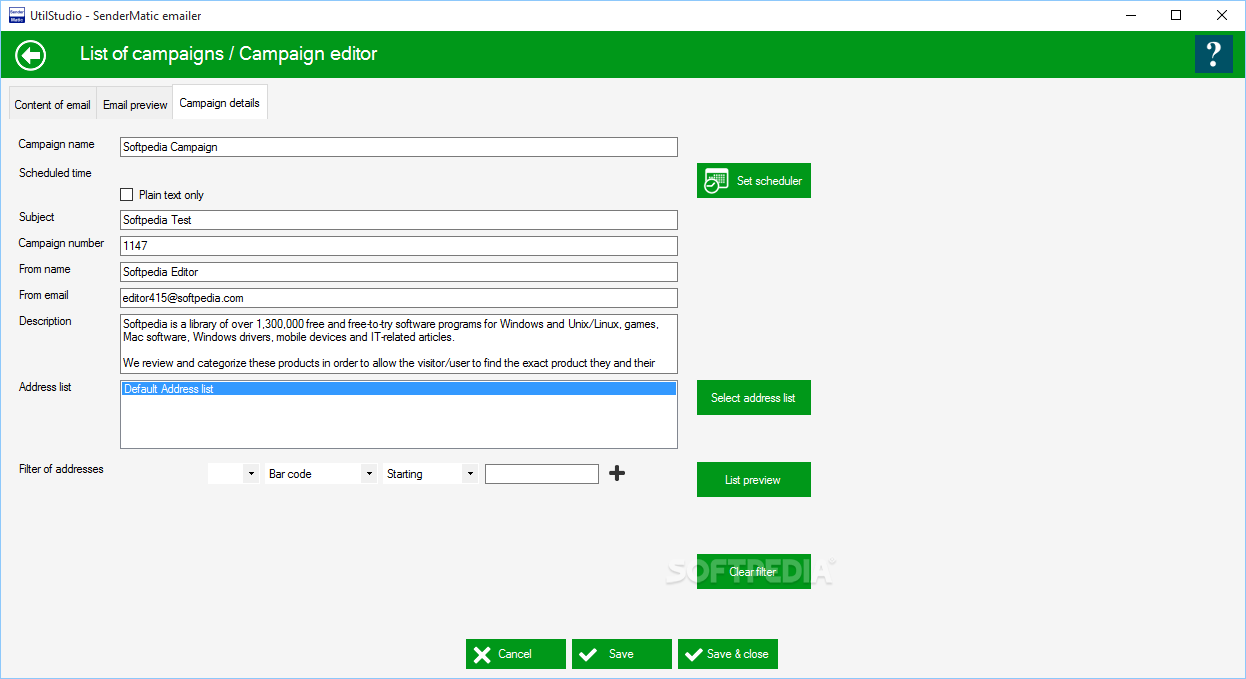This screenshot has width=1246, height=679.
Task: Click the checkmark icon on Save & close
Action: click(693, 654)
